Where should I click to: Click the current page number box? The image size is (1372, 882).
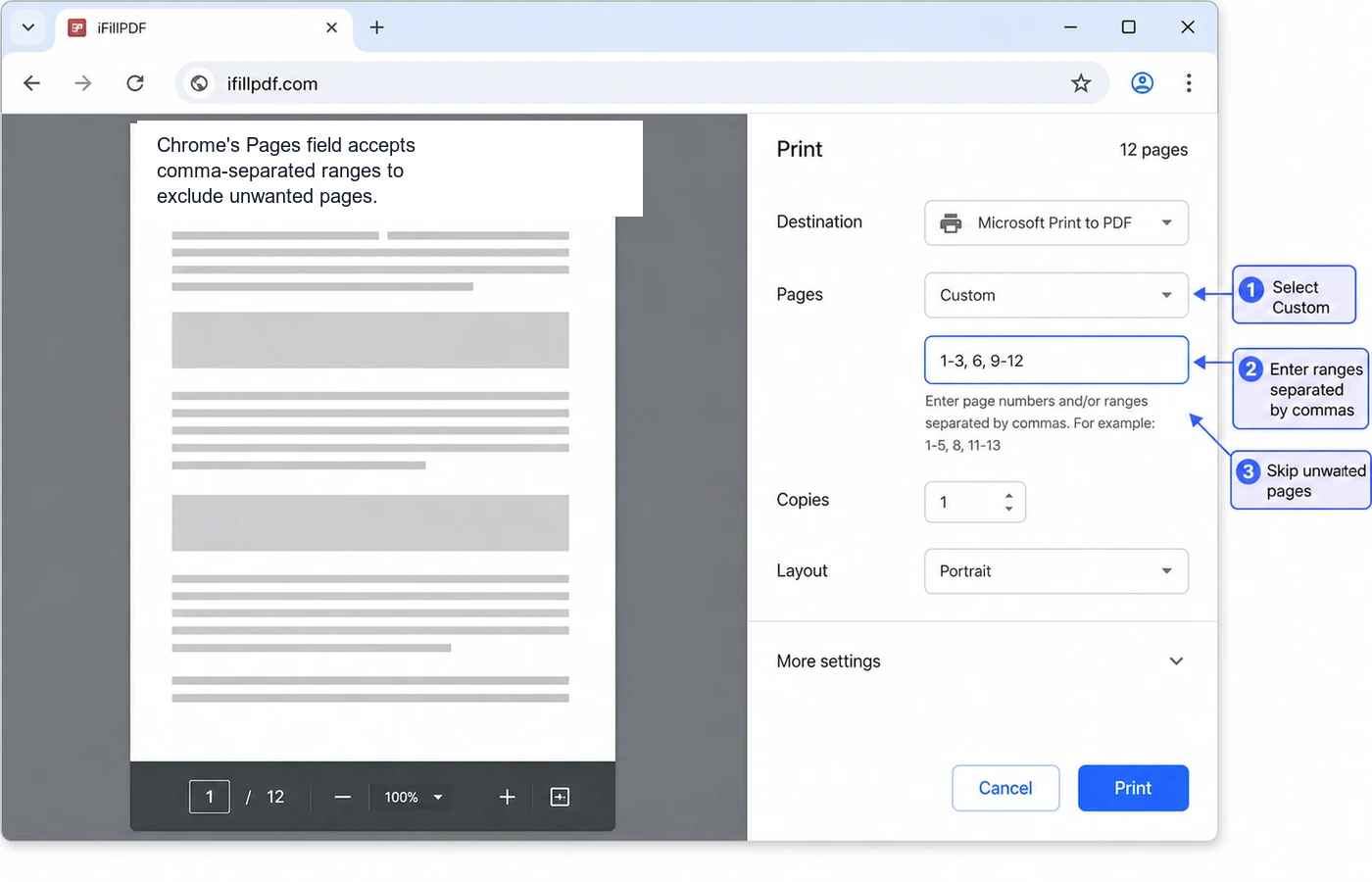[x=210, y=797]
